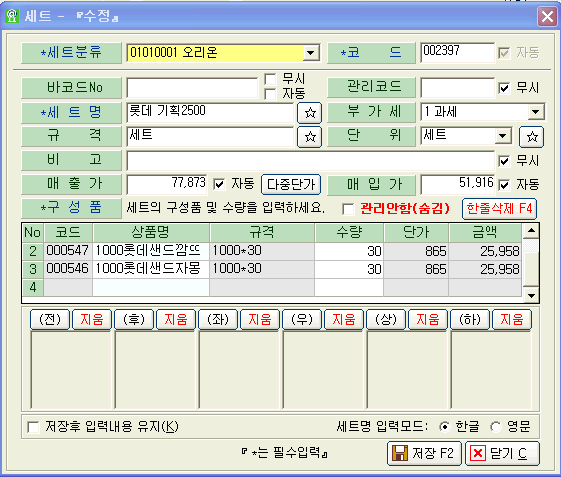The image size is (561, 477).
Task: Uncheck 자동 next to 매출가
Action: coord(219,184)
